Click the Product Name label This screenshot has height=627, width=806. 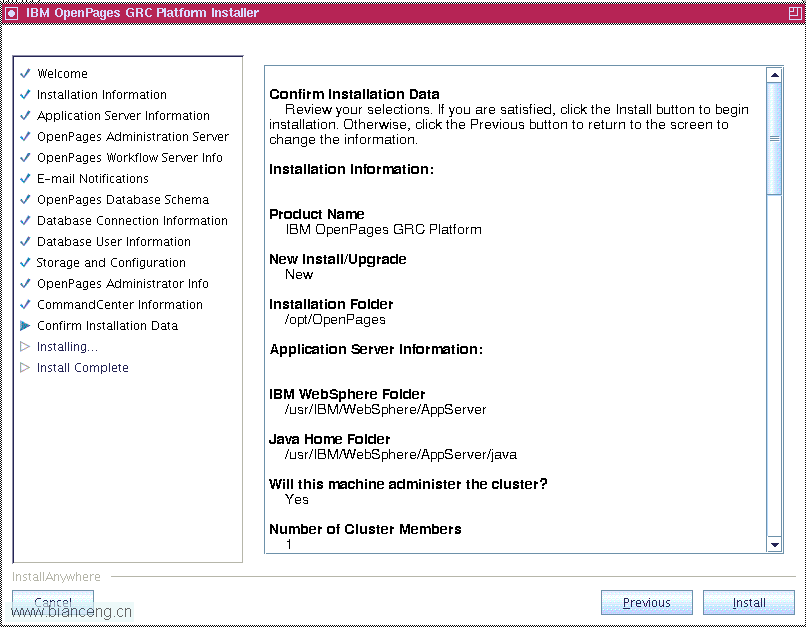(317, 214)
